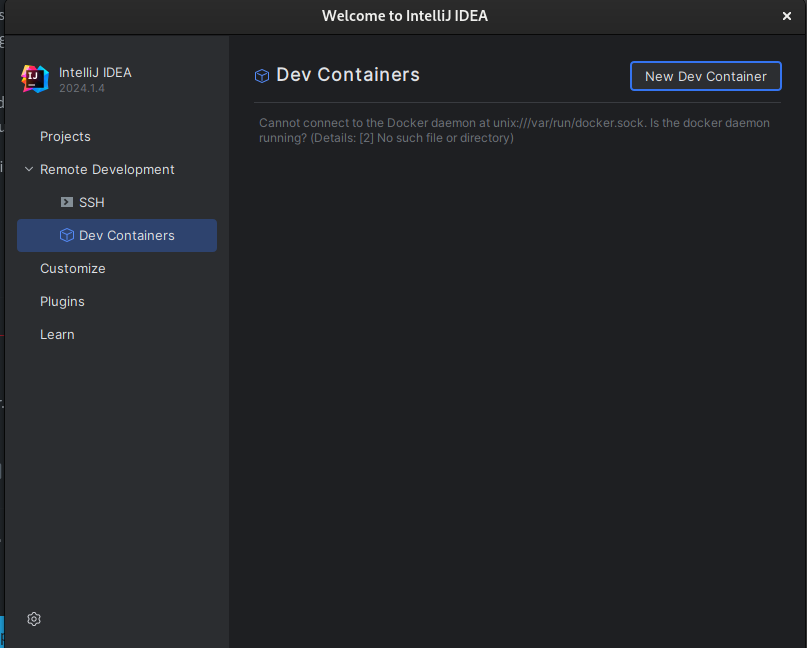Select the SSH entry label
This screenshot has width=807, height=648.
(92, 202)
